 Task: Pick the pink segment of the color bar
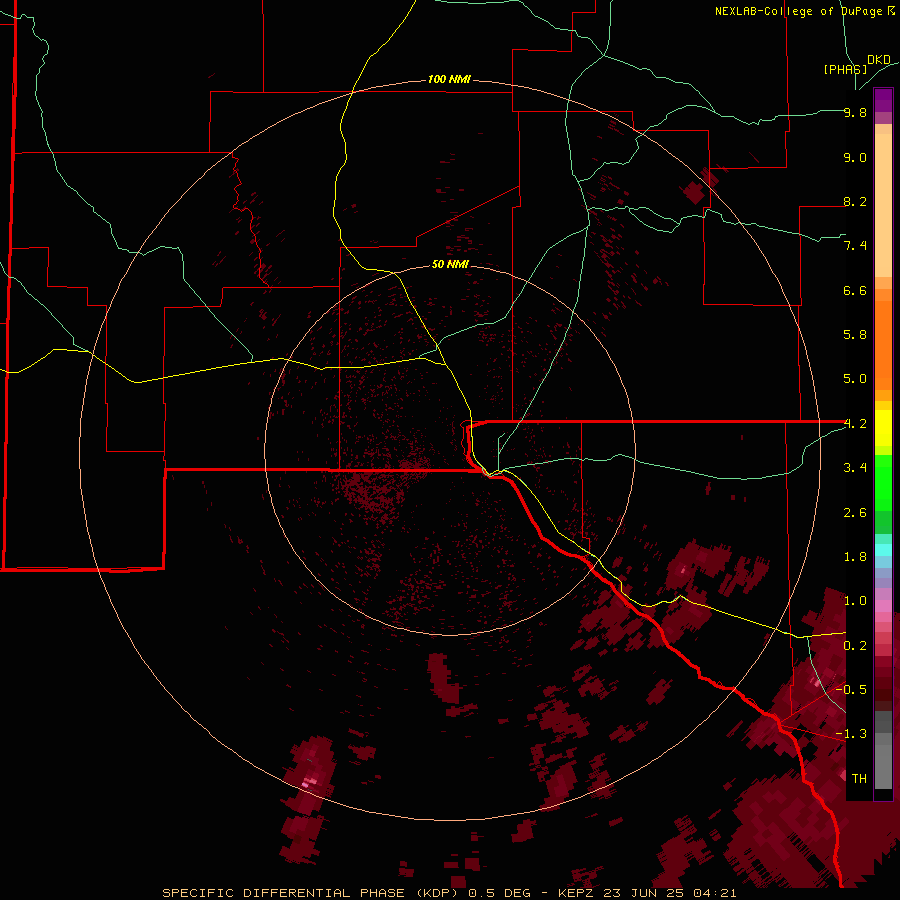click(x=883, y=606)
